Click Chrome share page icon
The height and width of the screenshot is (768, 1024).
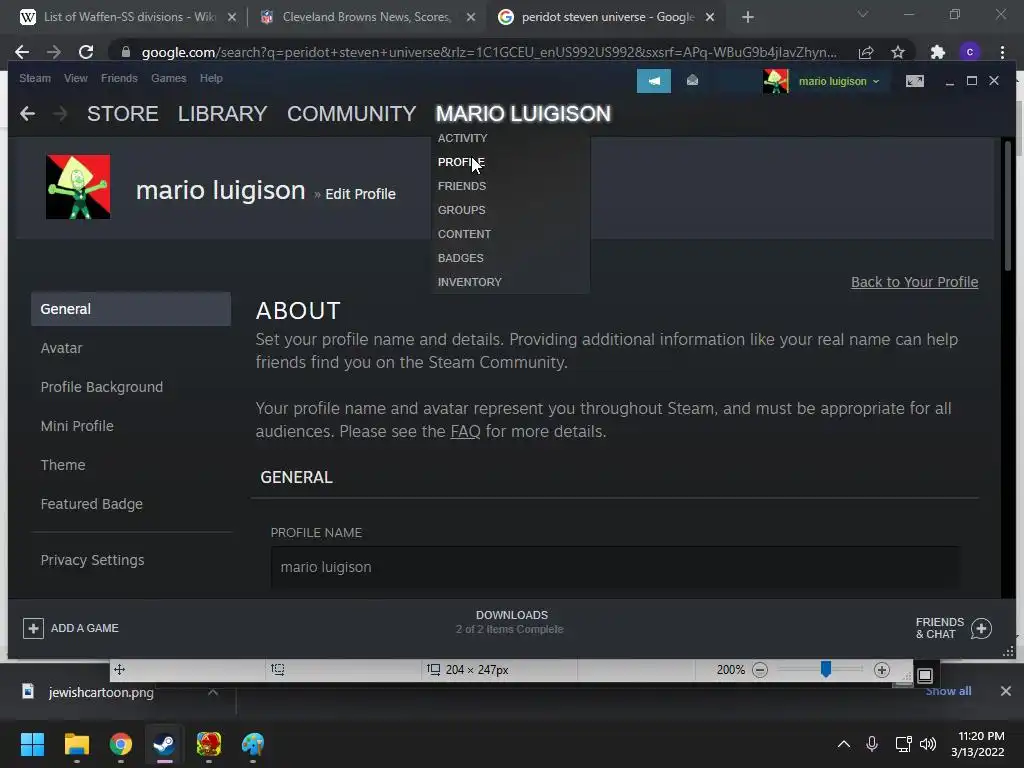[866, 52]
